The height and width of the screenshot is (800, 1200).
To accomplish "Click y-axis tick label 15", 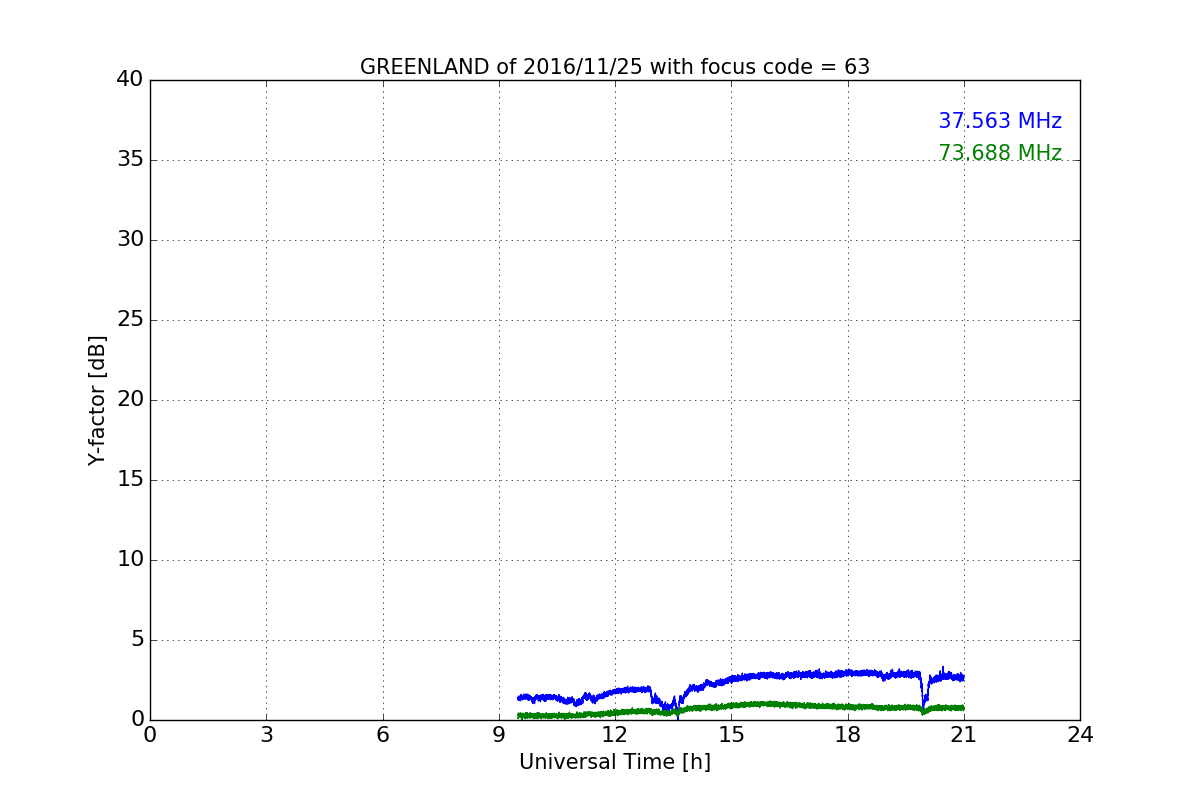I will (130, 480).
